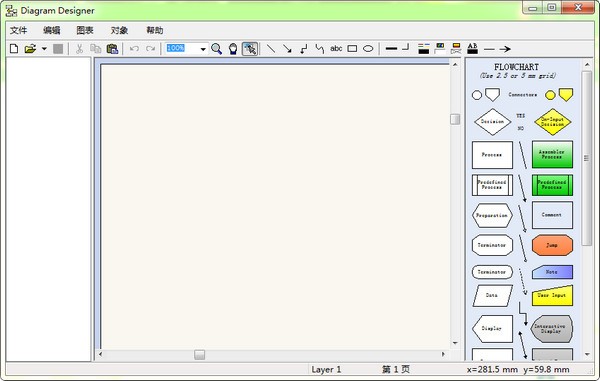
Task: Open the 图表 menu
Action: [x=85, y=30]
